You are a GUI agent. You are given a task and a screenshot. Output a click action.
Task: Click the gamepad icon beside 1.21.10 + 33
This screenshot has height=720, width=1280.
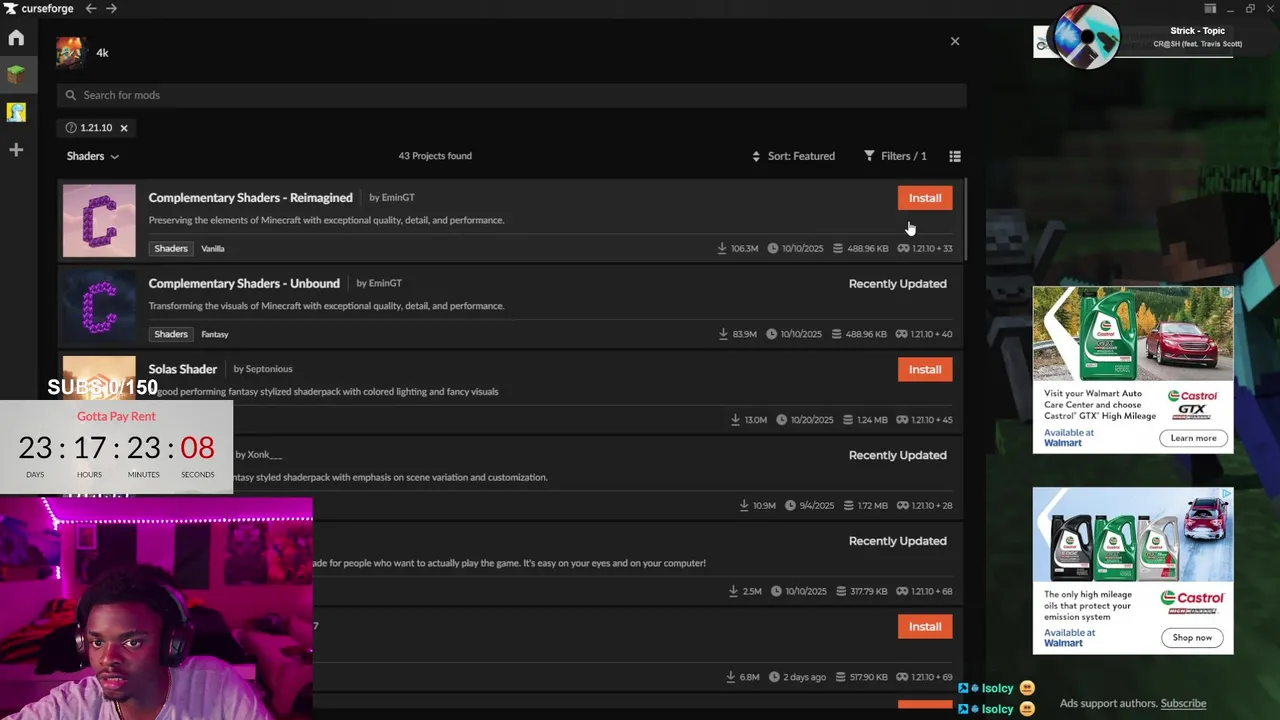(x=903, y=248)
